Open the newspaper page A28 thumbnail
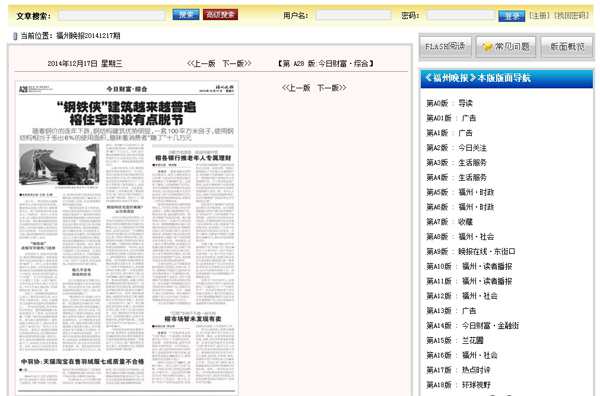600x396 pixels. (127, 238)
